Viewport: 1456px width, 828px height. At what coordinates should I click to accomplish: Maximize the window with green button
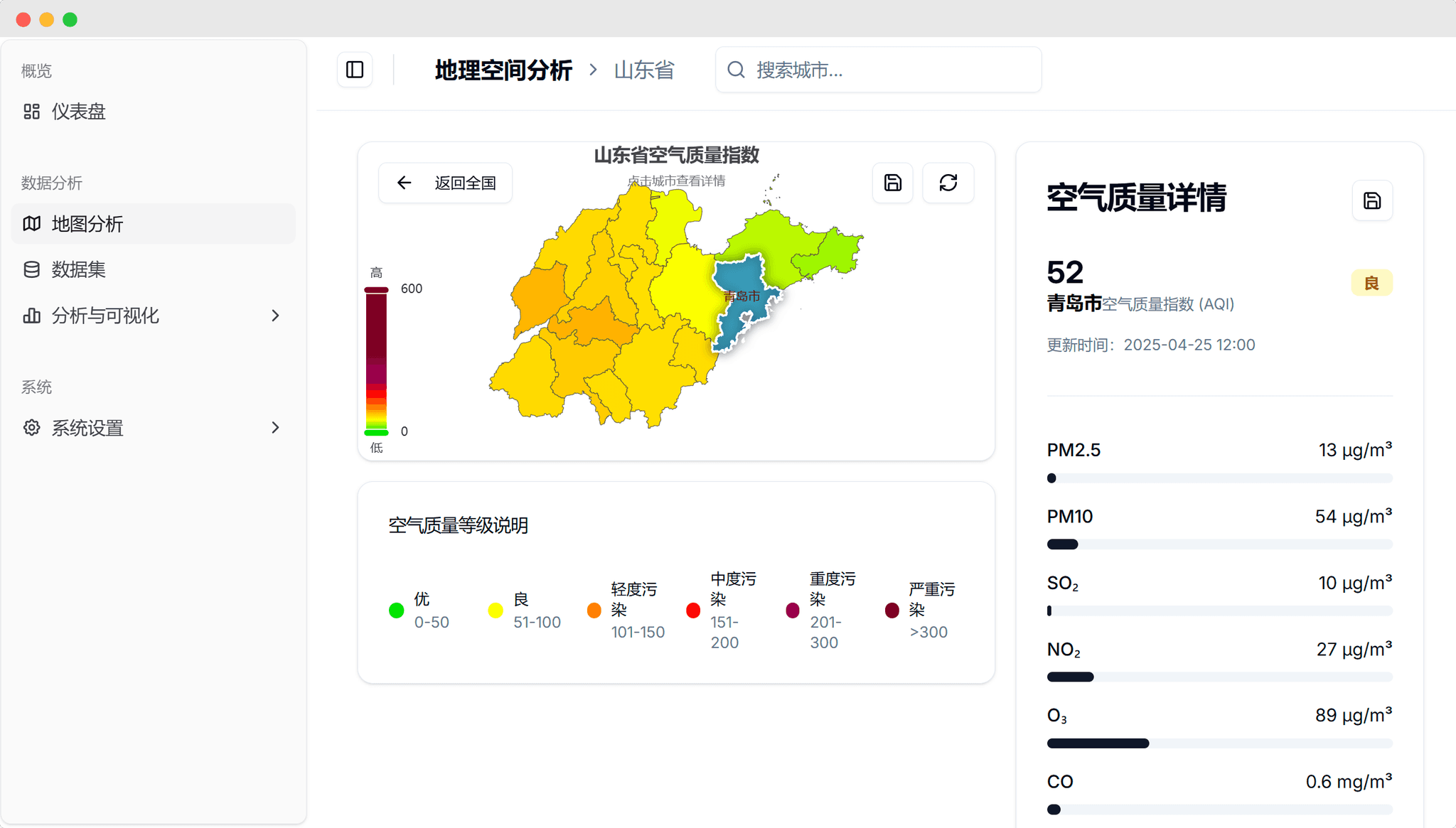(70, 19)
